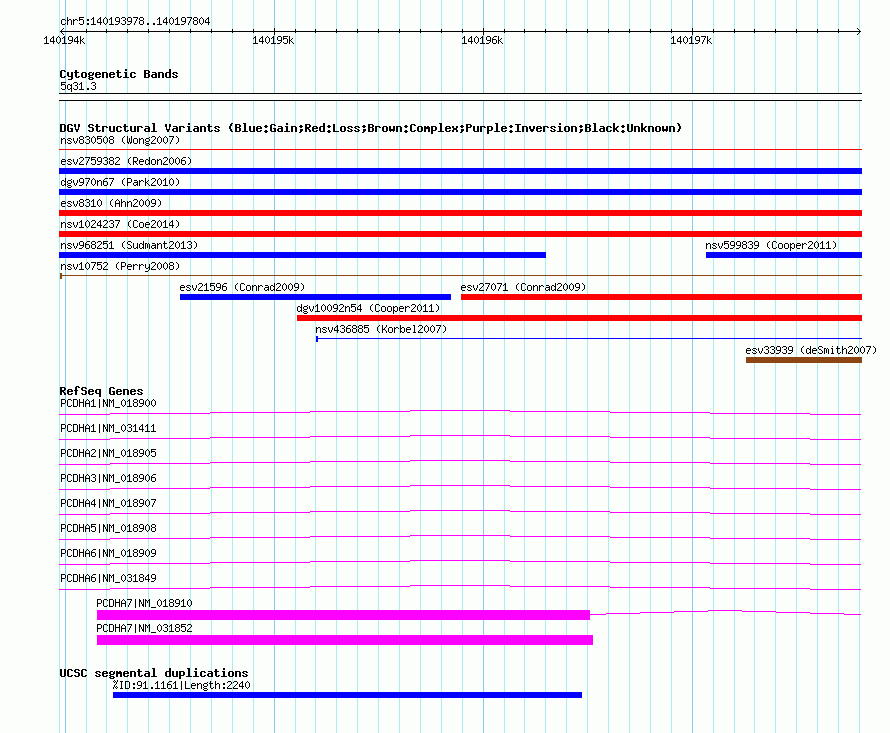890x733 pixels.
Task: Open PCDHA1|NM_018900 transcript label
Action: 108,403
